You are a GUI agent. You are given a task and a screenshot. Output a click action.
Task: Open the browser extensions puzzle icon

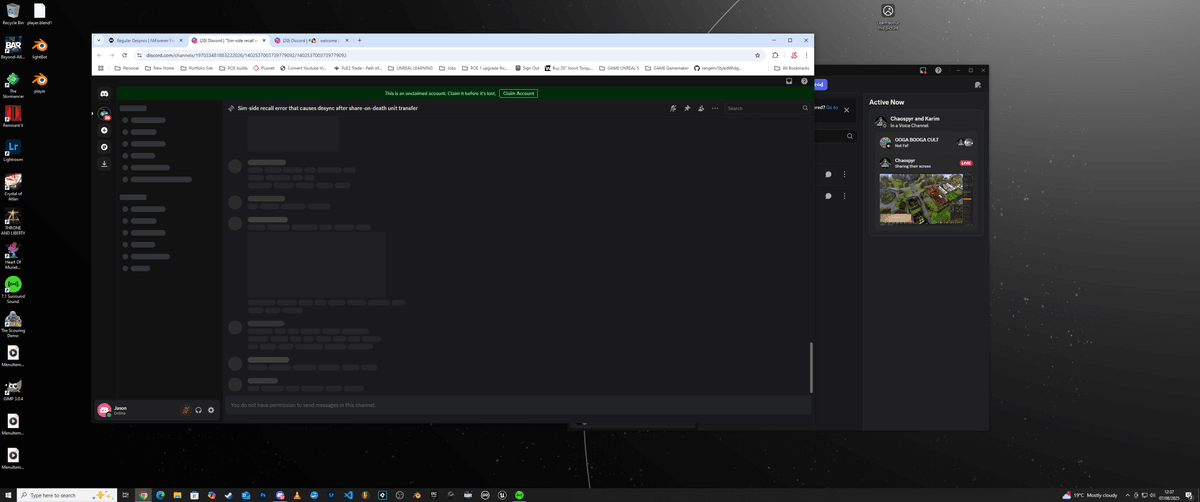click(x=775, y=55)
